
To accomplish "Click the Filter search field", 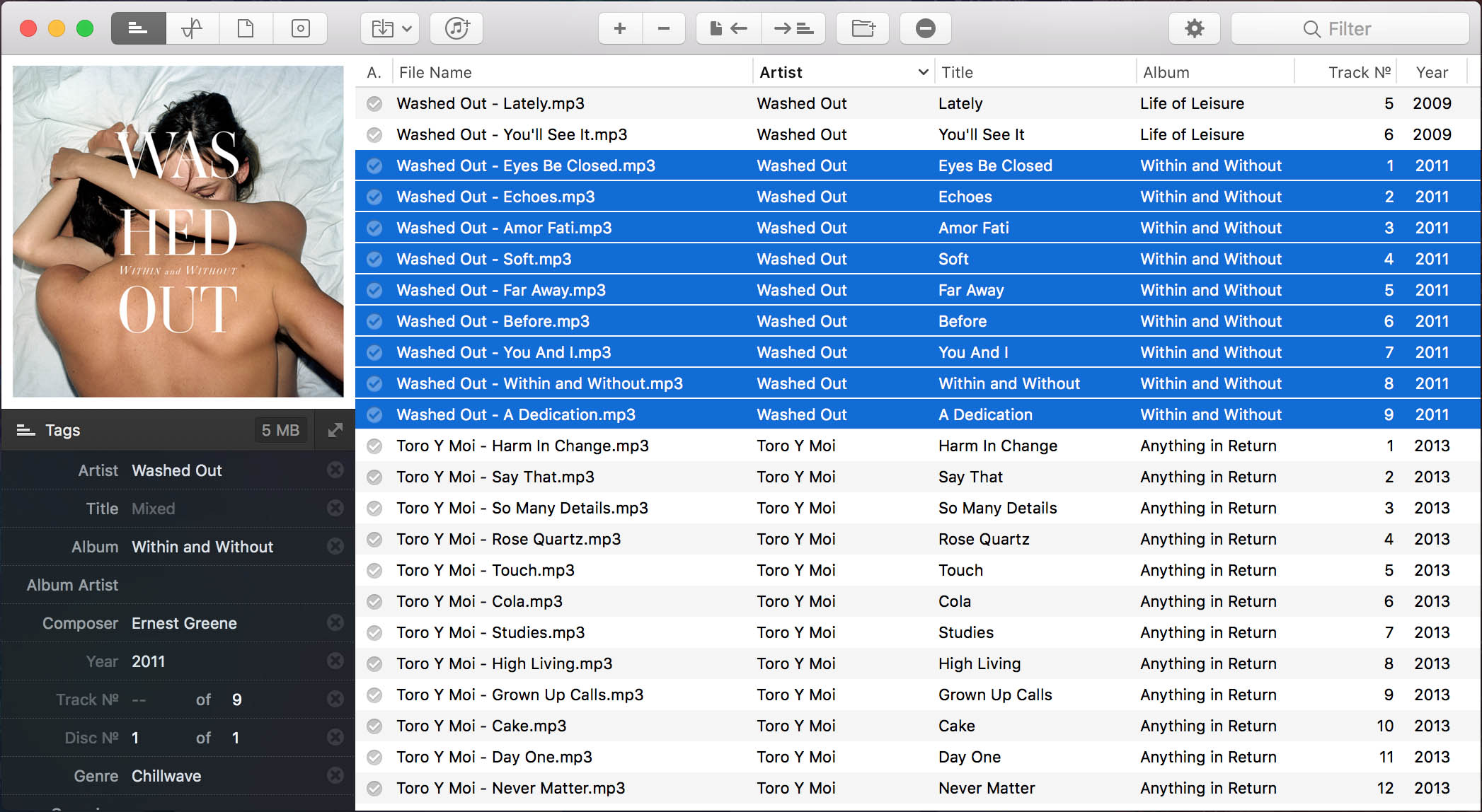I will point(1350,28).
